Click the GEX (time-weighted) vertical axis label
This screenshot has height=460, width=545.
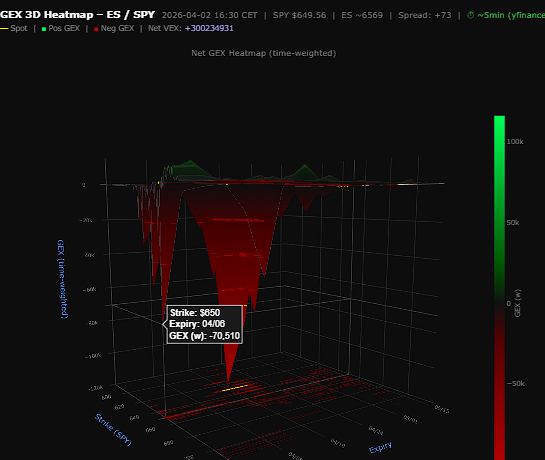tap(62, 279)
